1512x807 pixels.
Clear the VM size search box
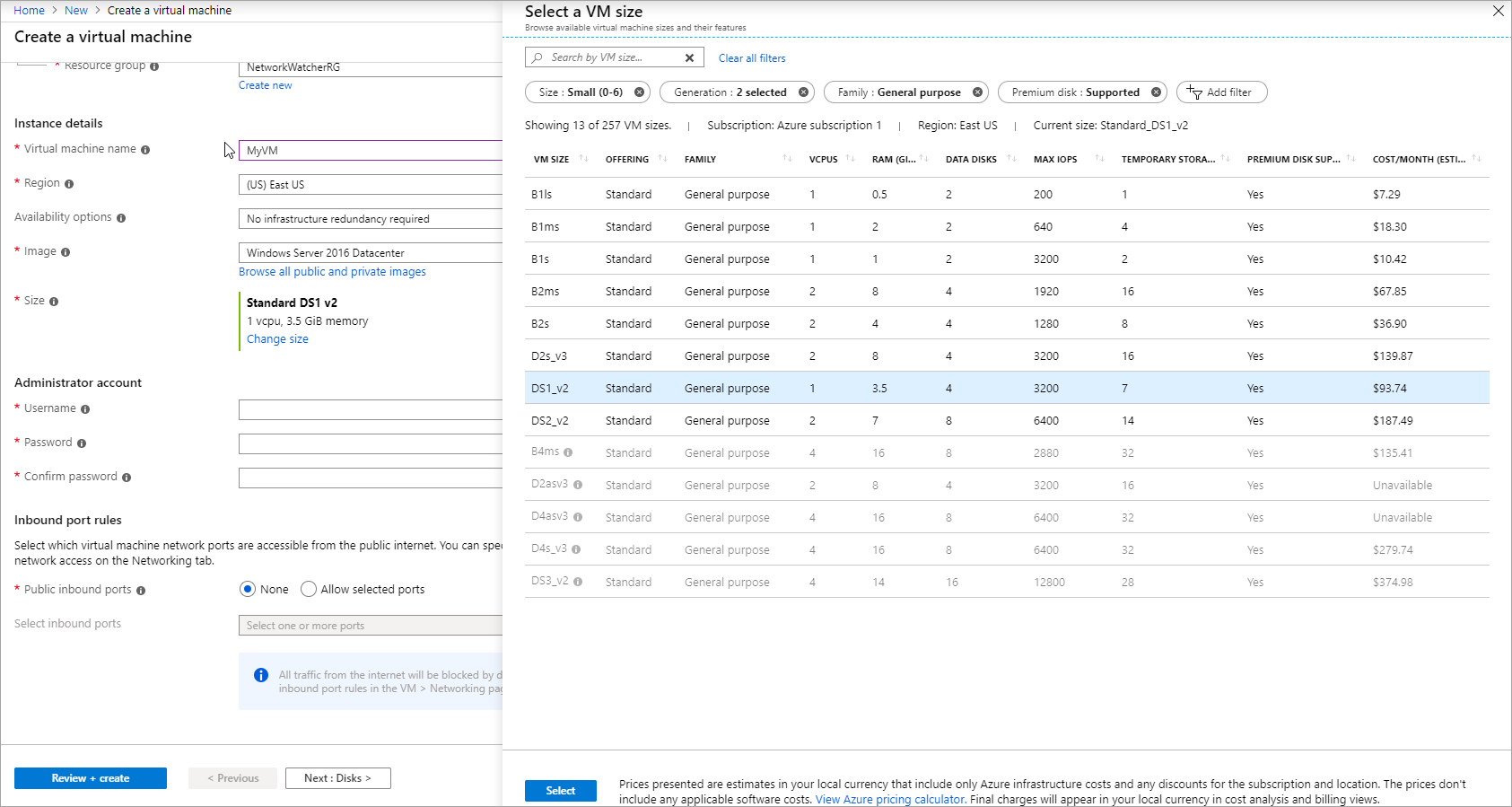coord(689,58)
